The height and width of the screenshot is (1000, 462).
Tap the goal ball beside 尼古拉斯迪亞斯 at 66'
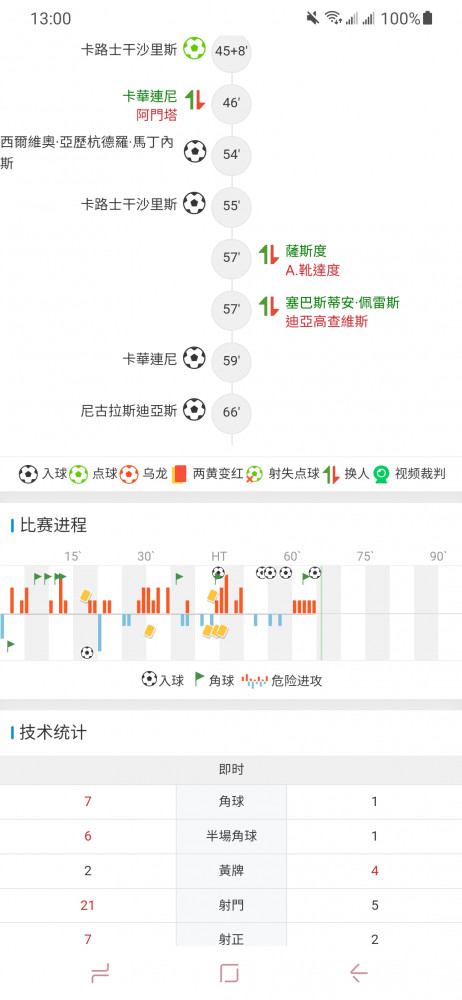point(195,409)
